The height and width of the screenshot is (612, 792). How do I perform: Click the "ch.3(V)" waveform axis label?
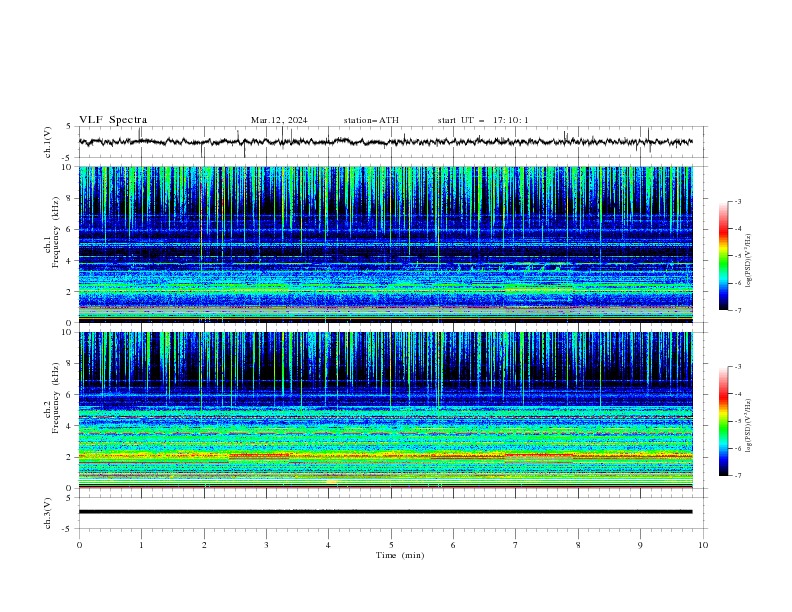point(48,513)
